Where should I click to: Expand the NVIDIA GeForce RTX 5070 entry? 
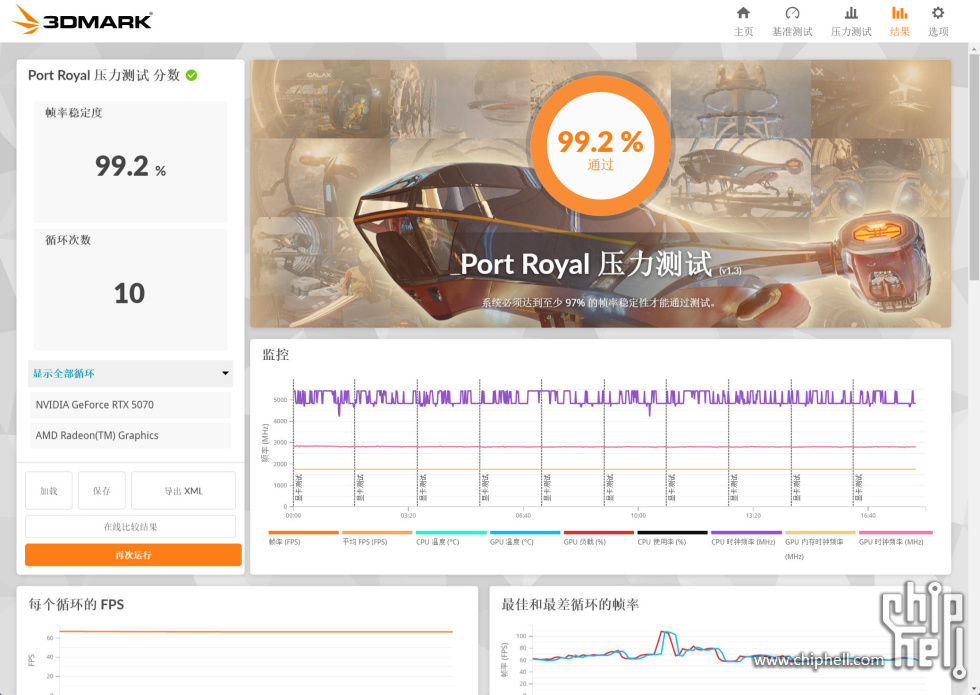(x=130, y=405)
